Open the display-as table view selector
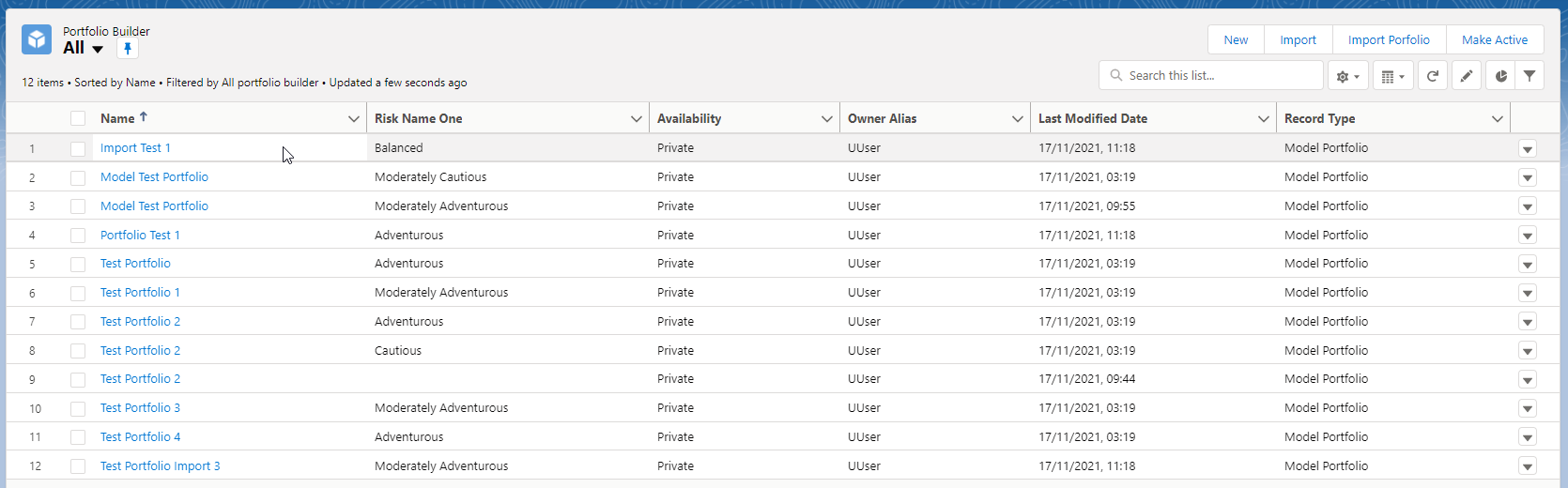The width and height of the screenshot is (1568, 488). 1392,76
